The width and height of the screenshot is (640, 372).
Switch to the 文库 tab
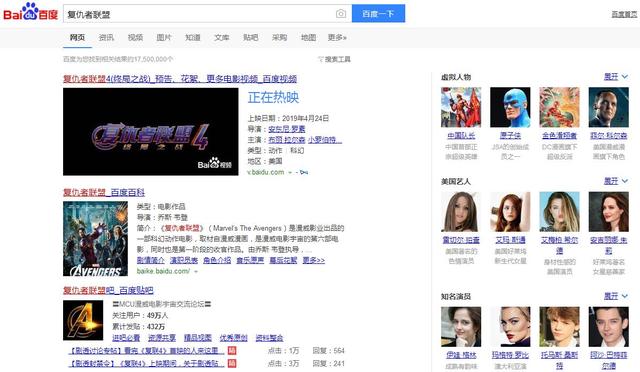pyautogui.click(x=222, y=38)
